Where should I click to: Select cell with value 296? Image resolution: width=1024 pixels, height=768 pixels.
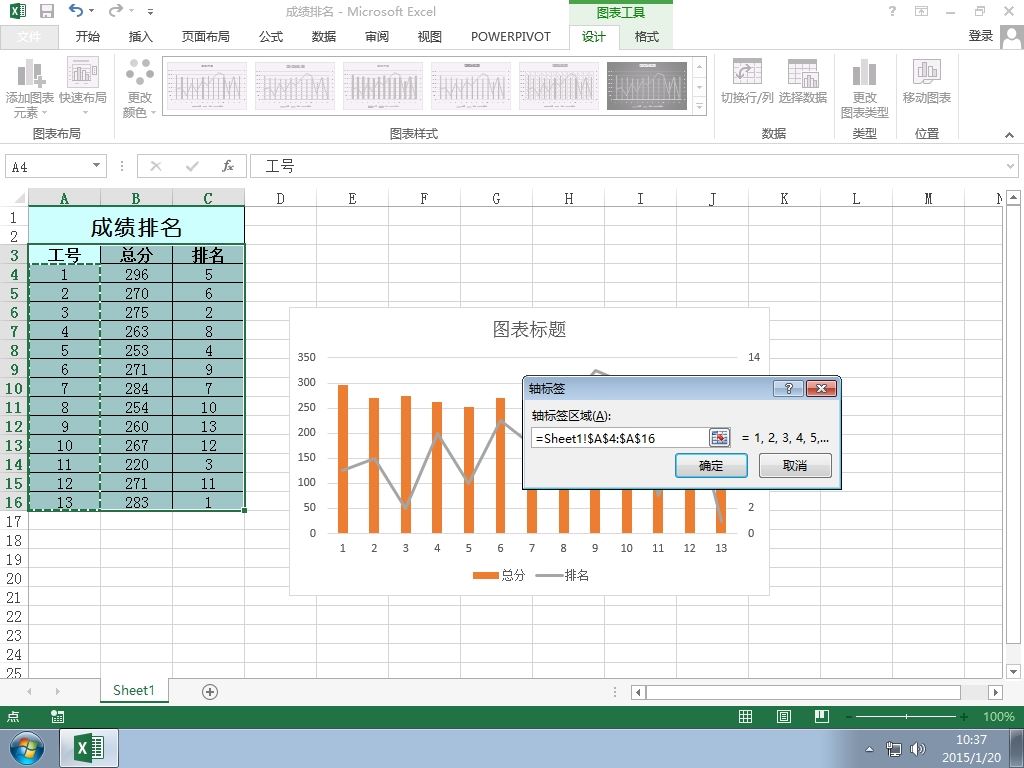pos(136,274)
